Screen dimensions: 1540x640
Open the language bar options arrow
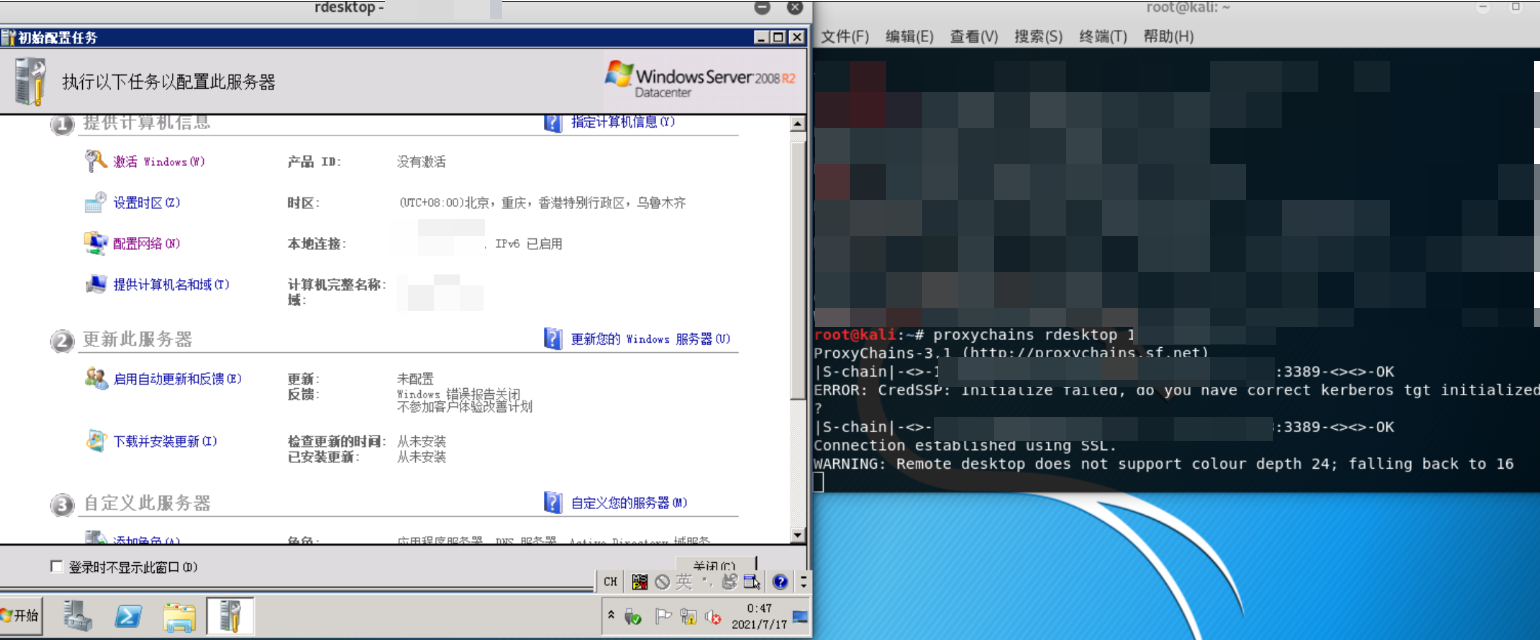tap(804, 581)
